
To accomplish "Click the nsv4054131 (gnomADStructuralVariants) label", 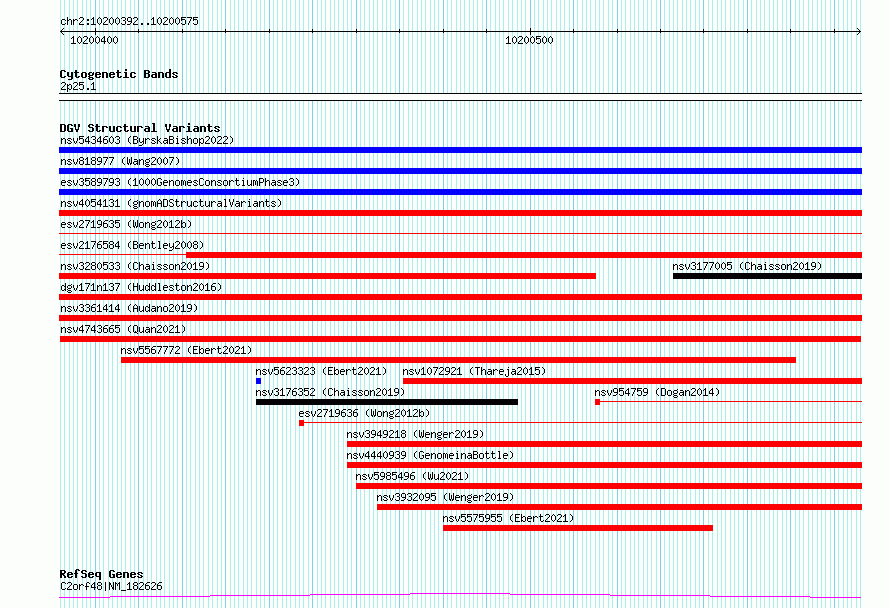I will [x=171, y=203].
